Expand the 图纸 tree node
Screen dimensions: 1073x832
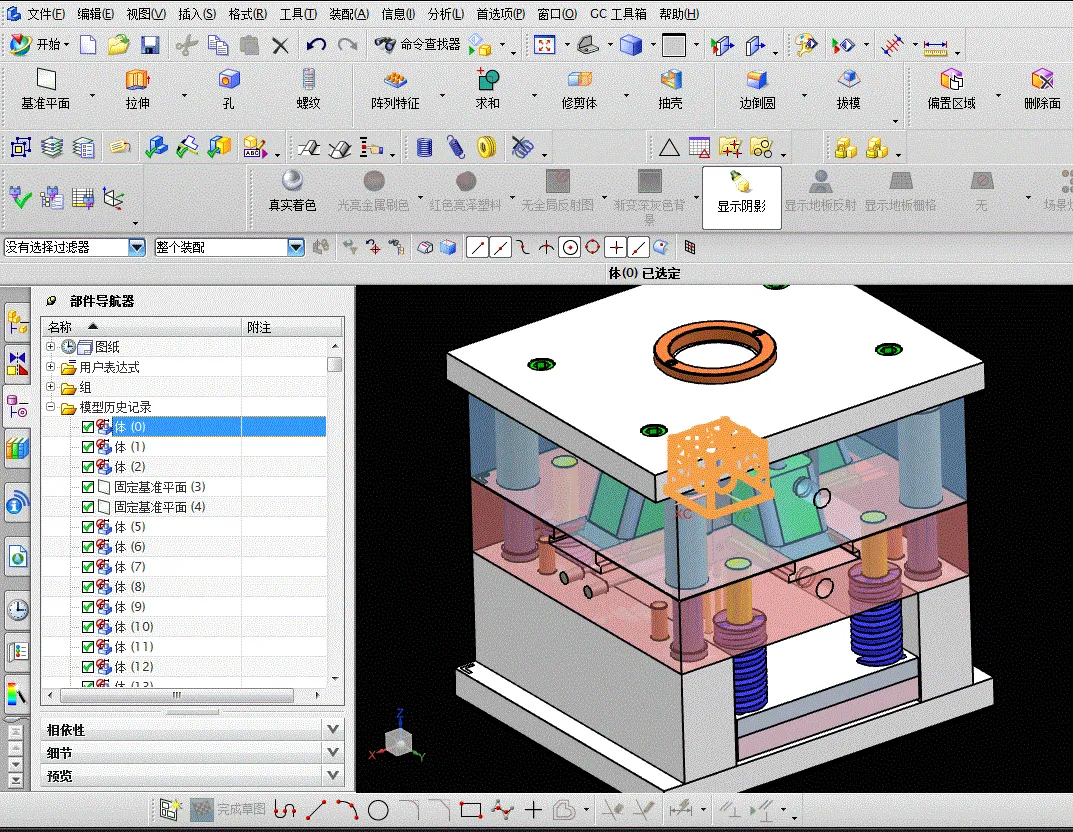[x=51, y=347]
